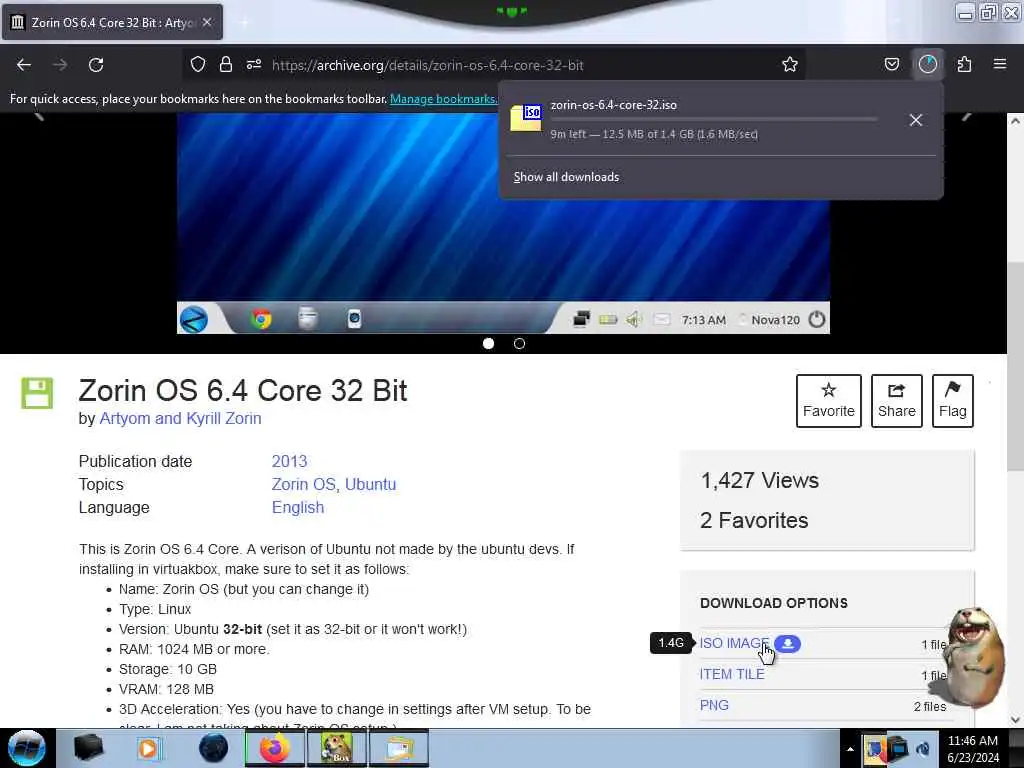
Task: Click the download progress bar
Action: [x=714, y=120]
